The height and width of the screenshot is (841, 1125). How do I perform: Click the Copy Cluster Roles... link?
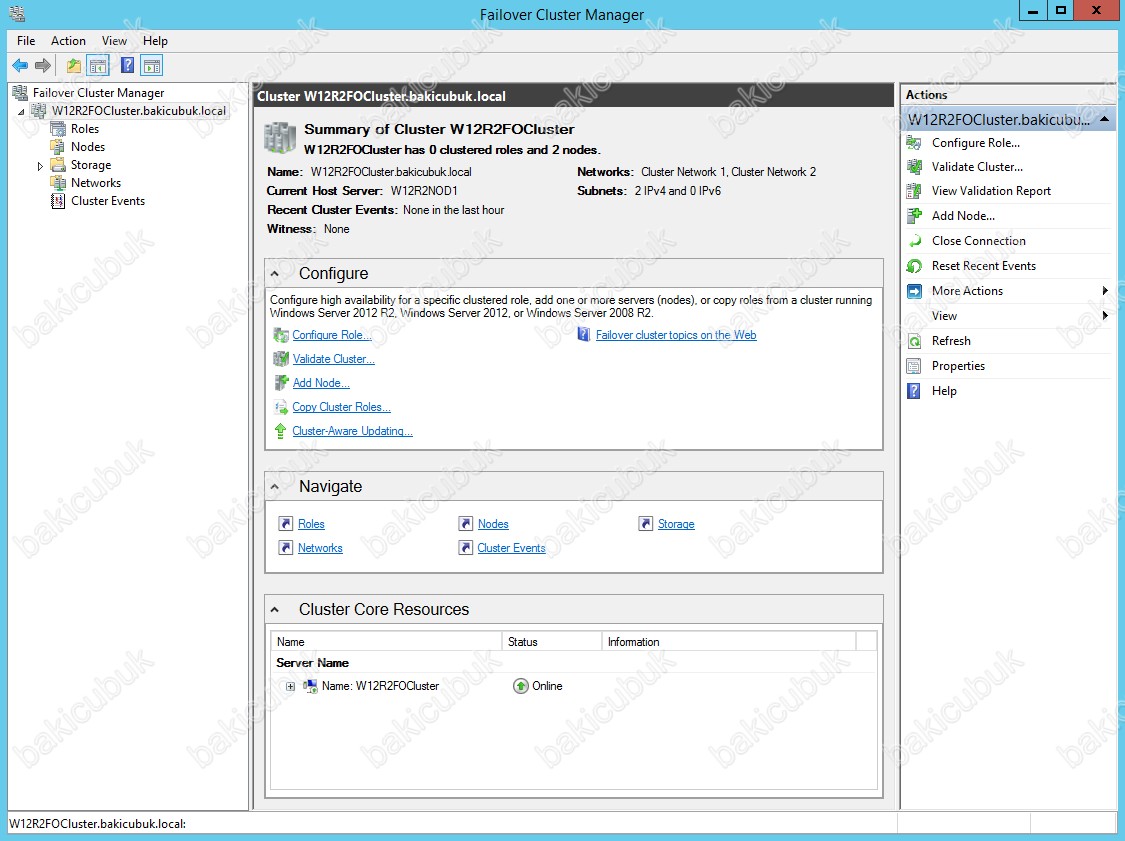[x=342, y=407]
